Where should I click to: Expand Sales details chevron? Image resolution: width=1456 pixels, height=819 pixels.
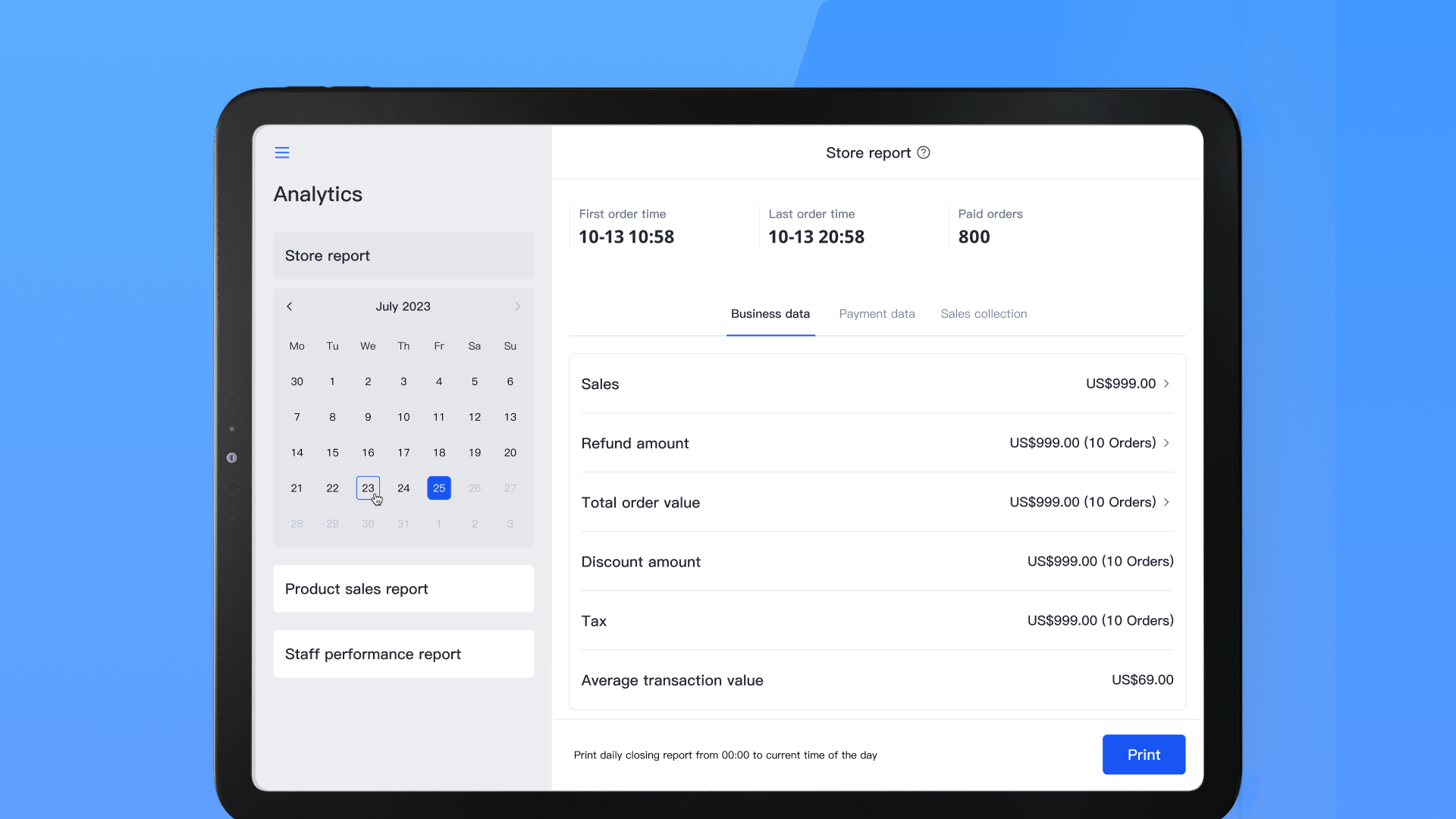(x=1166, y=384)
